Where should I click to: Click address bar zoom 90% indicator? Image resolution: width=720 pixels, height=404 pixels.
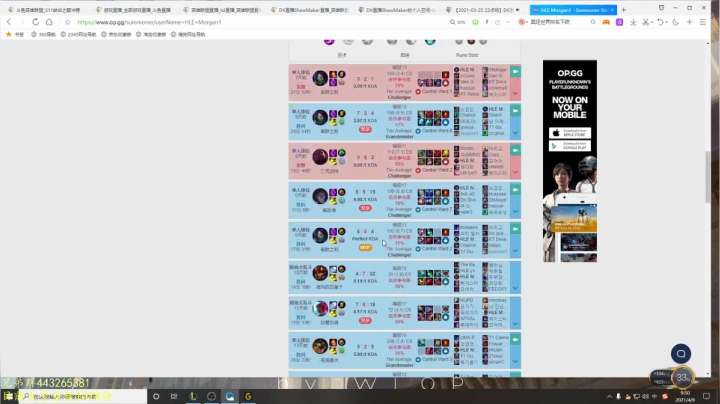point(457,22)
